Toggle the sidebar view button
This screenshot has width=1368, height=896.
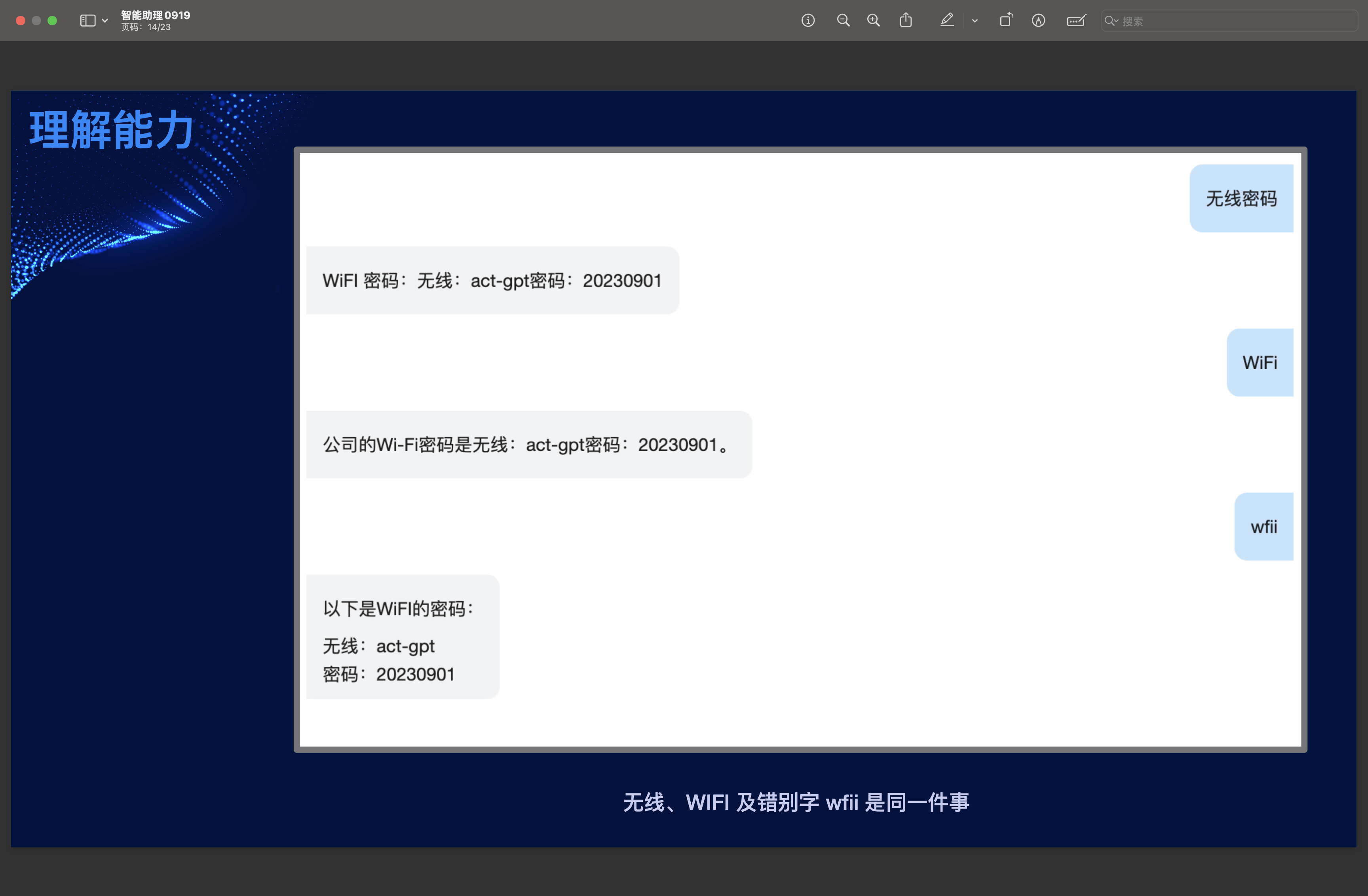pyautogui.click(x=87, y=21)
